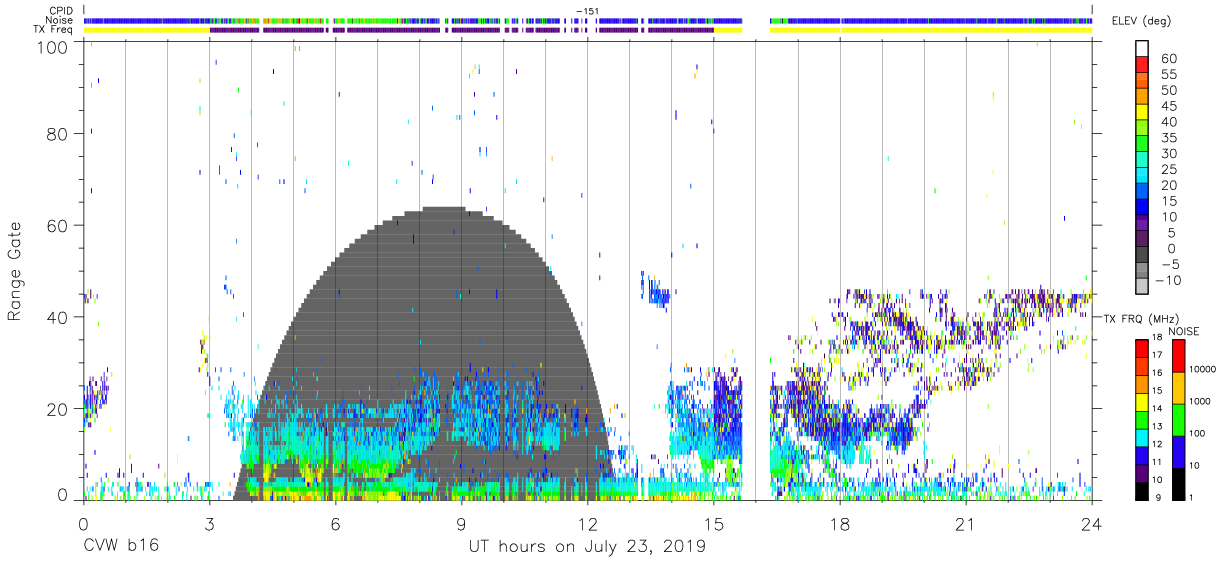Click the CPID row label
Screen dimensions: 1228x567
tap(61, 10)
